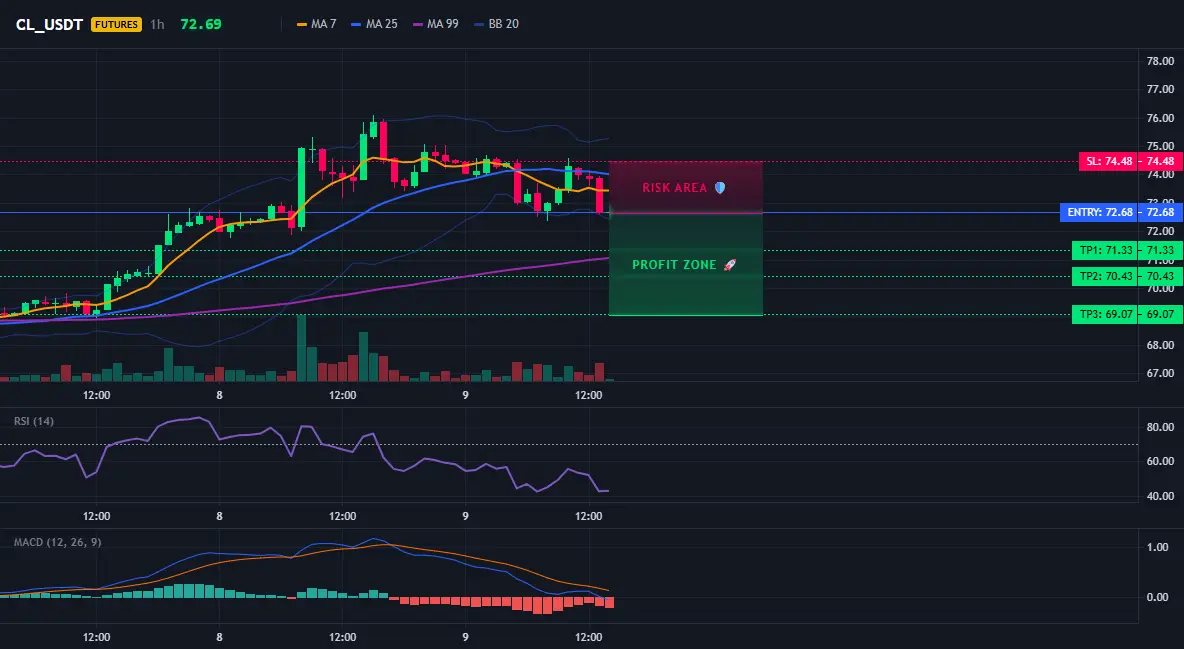The height and width of the screenshot is (649, 1184).
Task: Click the RSI (14) indicator label
Action: tap(34, 421)
